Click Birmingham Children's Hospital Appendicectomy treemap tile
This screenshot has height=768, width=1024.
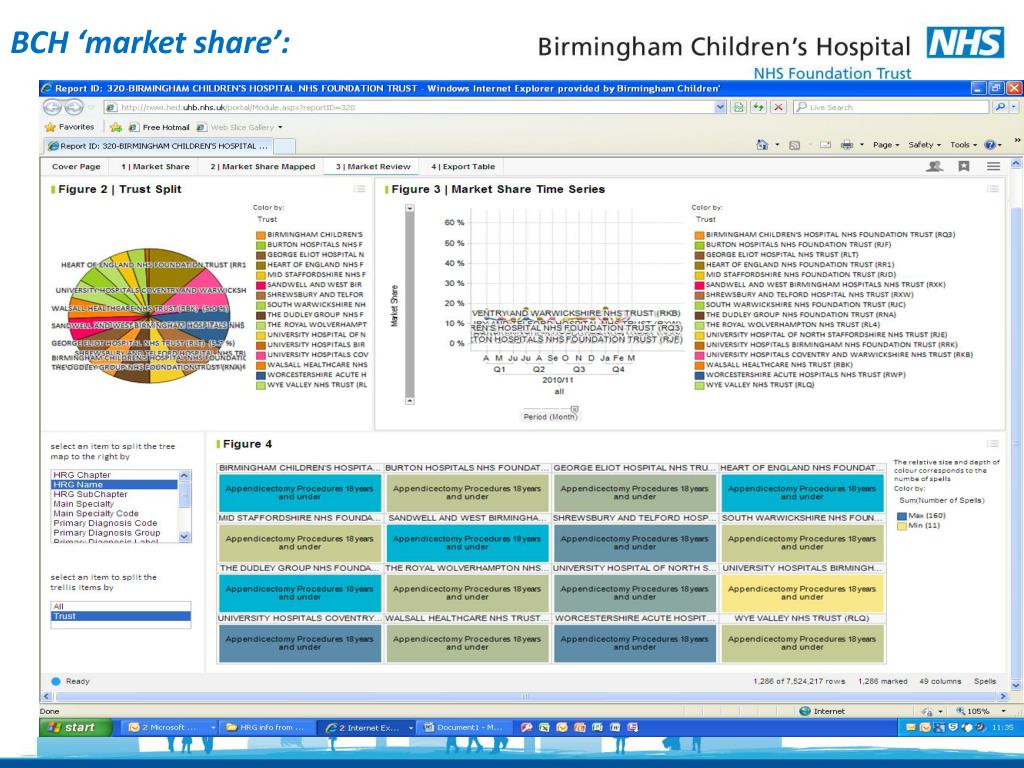300,493
